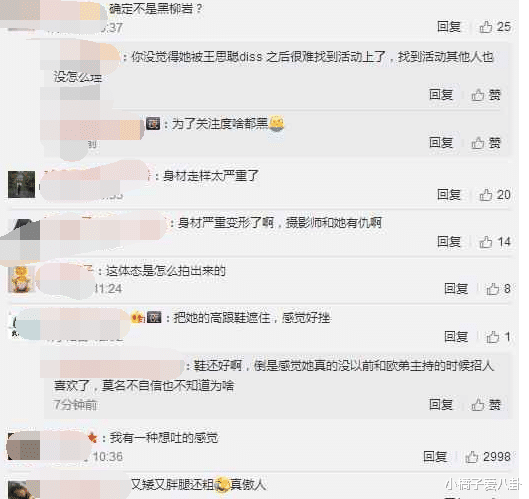The height and width of the screenshot is (499, 529).
Task: Click thumbs-up on the high heels comment
Action: (498, 337)
